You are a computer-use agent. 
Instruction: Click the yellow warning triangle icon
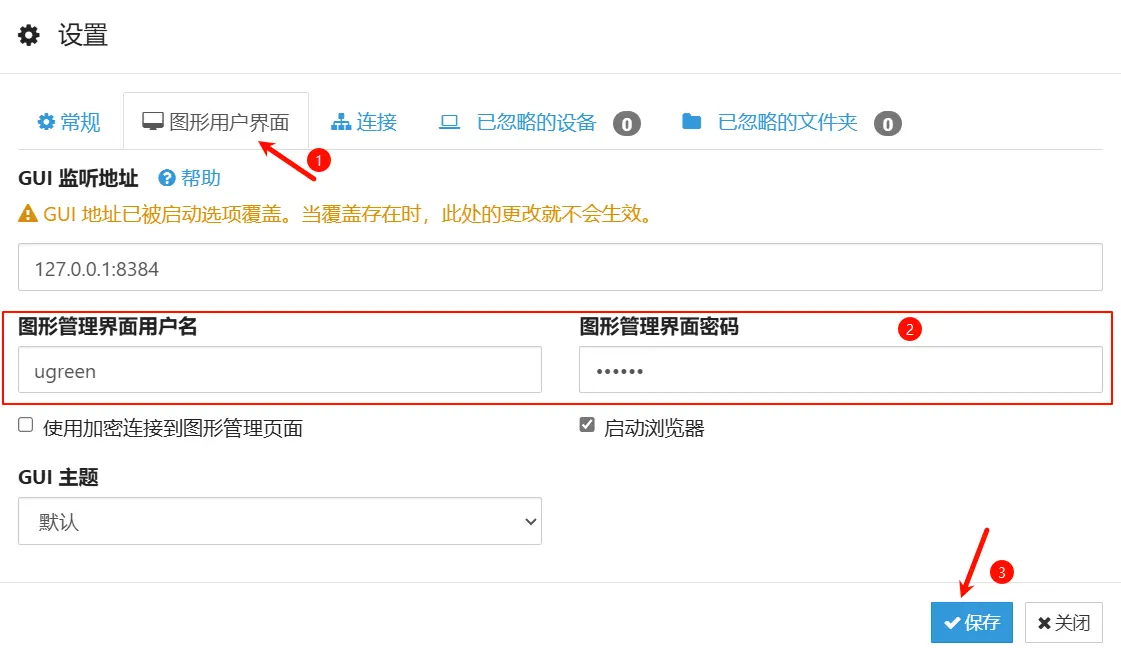pos(28,214)
